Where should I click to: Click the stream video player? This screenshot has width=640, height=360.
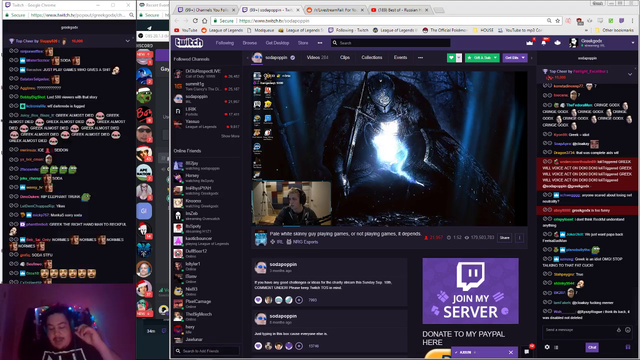click(389, 149)
